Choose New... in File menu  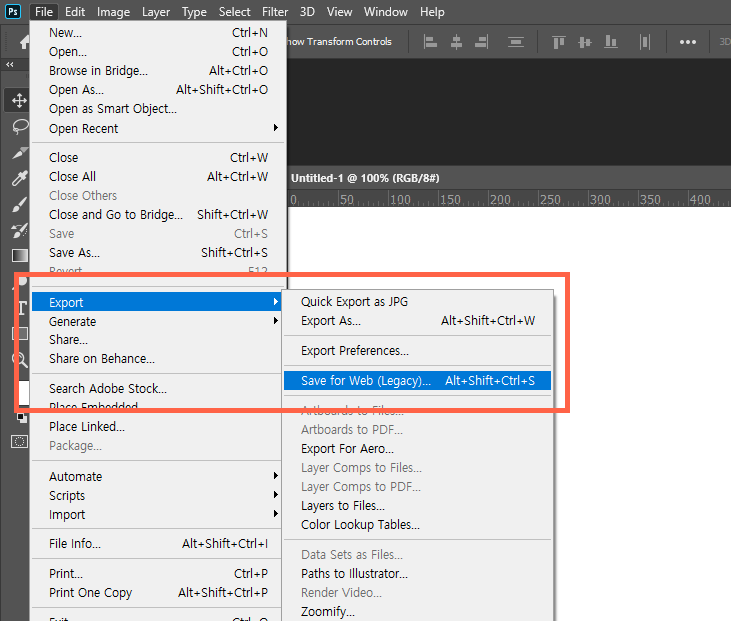[159, 33]
